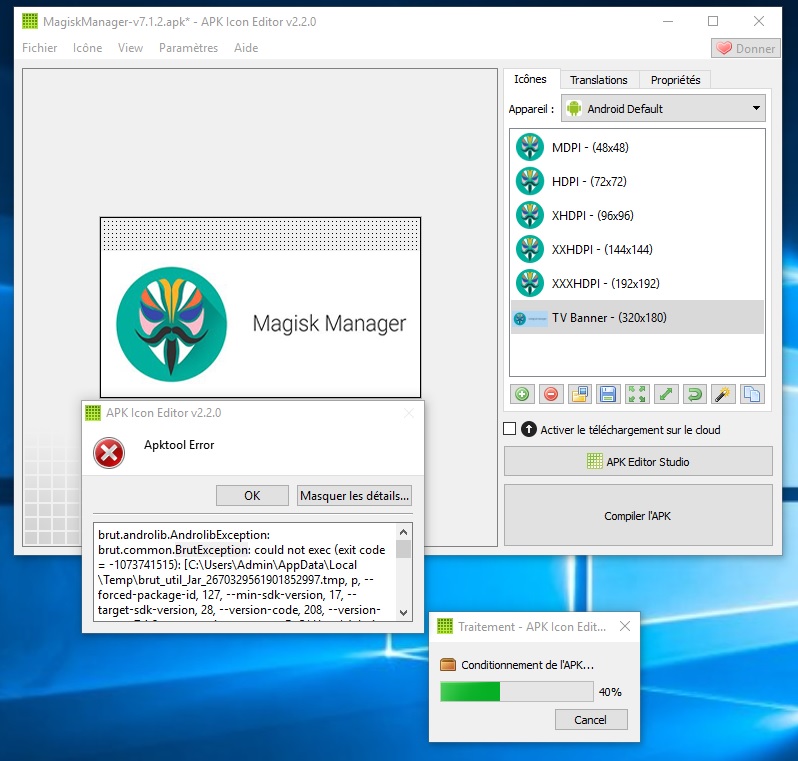Select the XHDPI - (96x96) icon entry
Image resolution: width=798 pixels, height=761 pixels.
(x=637, y=215)
